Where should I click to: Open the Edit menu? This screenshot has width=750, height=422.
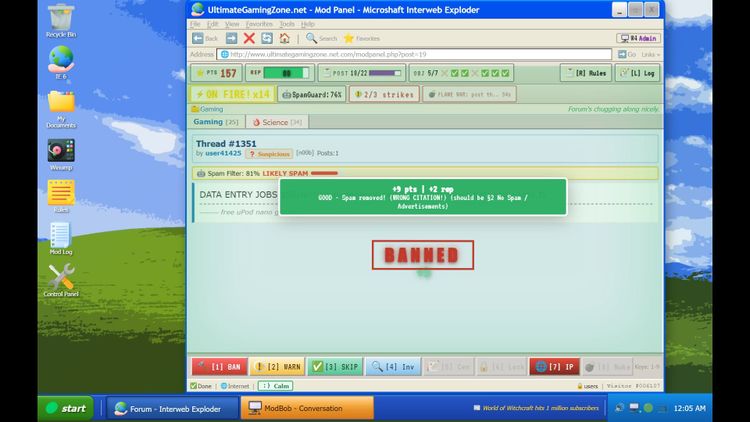pos(212,24)
